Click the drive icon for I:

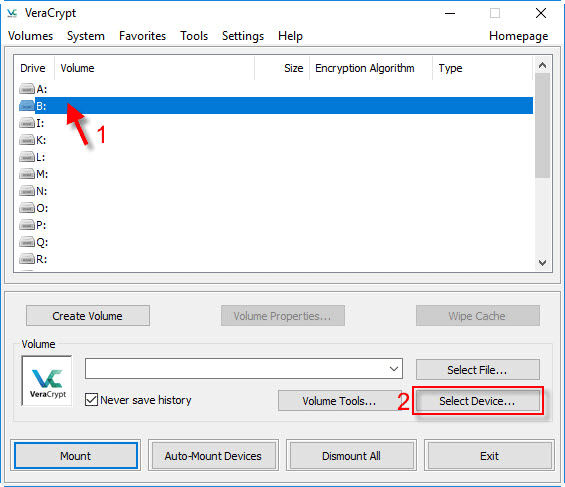(x=27, y=123)
